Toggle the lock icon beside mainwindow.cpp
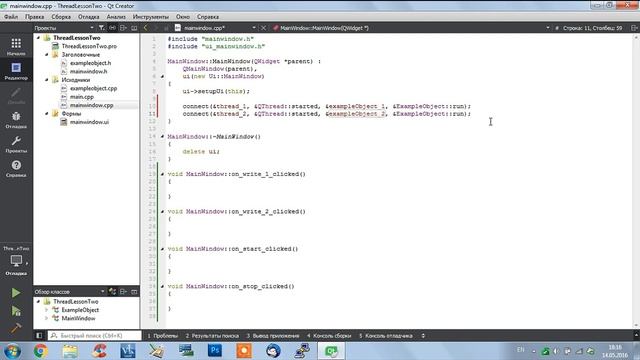Image resolution: width=640 pixels, height=360 pixels. (166, 28)
